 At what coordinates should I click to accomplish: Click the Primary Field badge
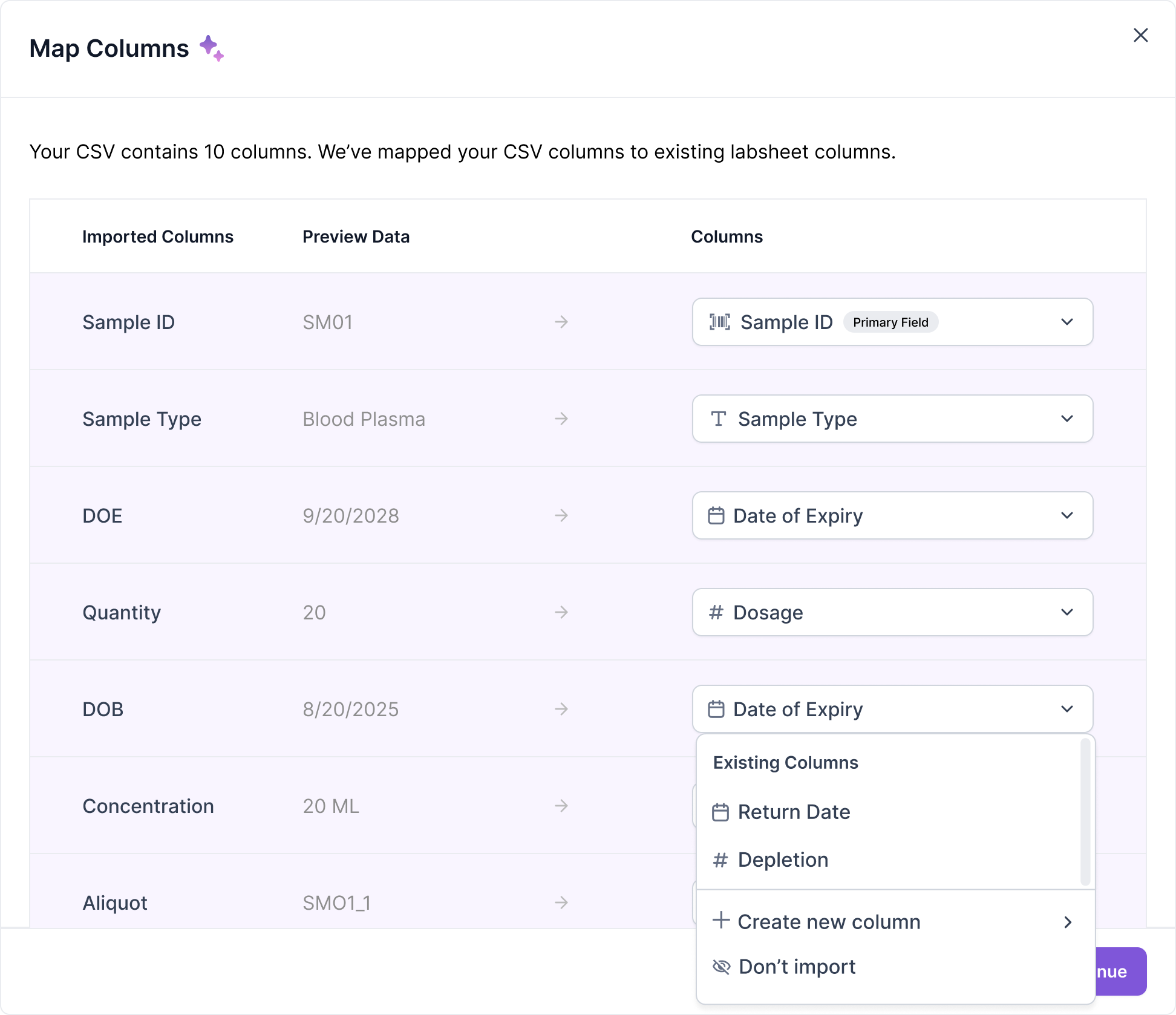click(890, 322)
